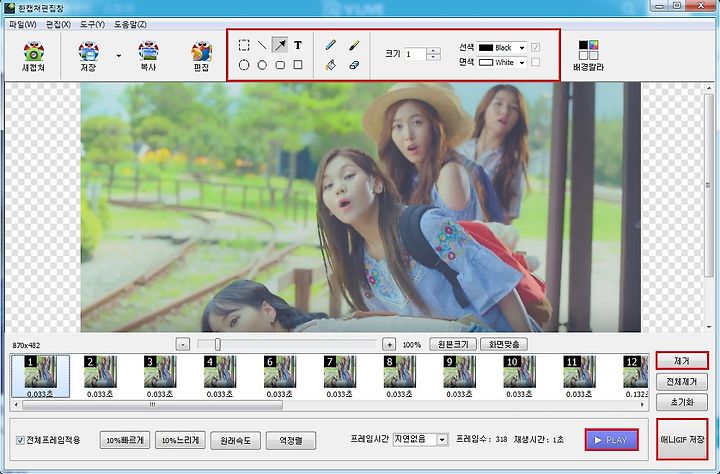Select frame thumbnail number 11
Screen dimensions: 720x474
(x=579, y=376)
